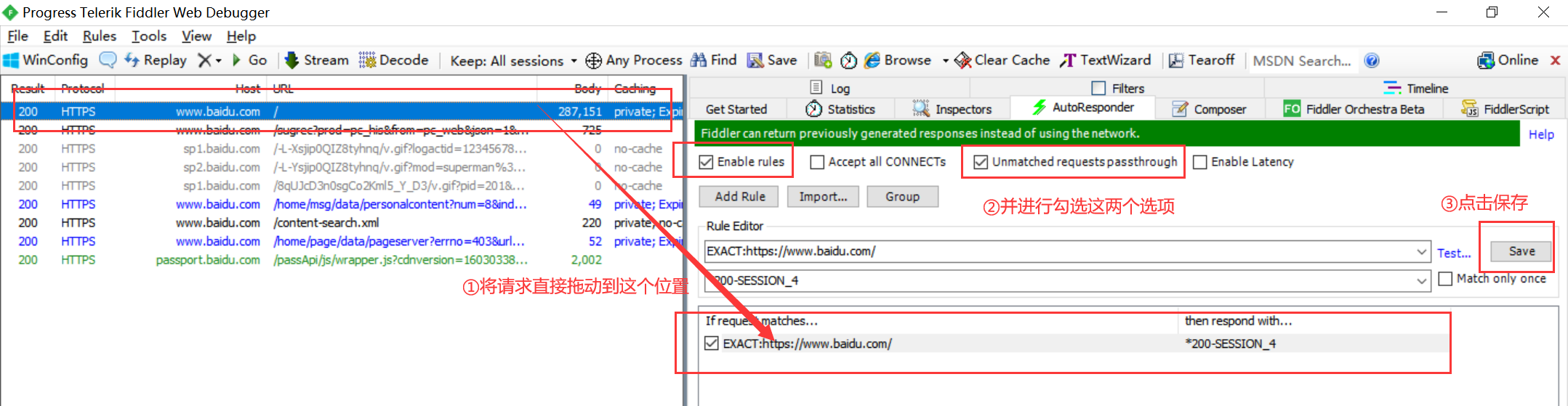1568x406 pixels.
Task: Toggle Accept all CONNECTs checkbox
Action: click(817, 162)
